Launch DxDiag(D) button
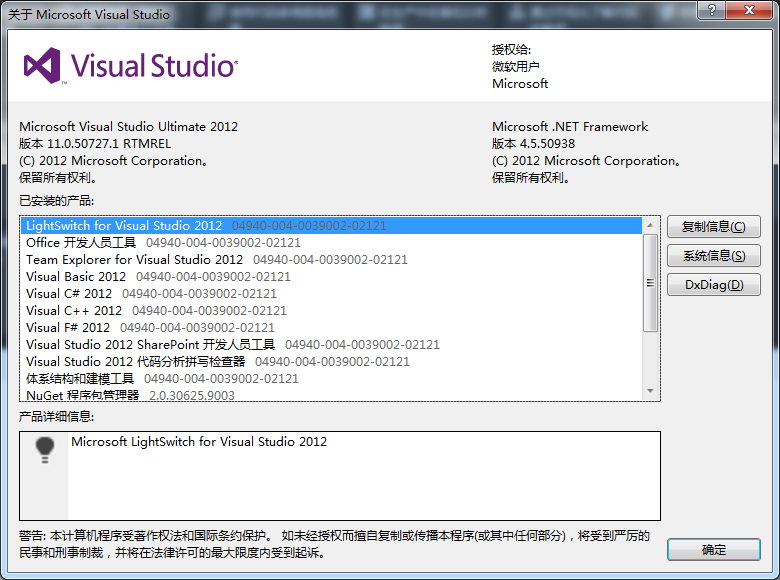This screenshot has height=580, width=780. pos(713,285)
